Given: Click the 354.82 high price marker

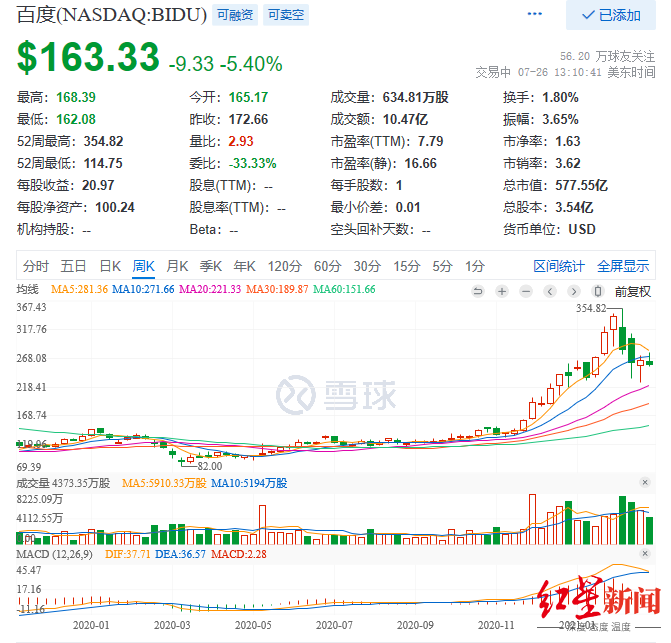Looking at the screenshot, I should coord(591,308).
